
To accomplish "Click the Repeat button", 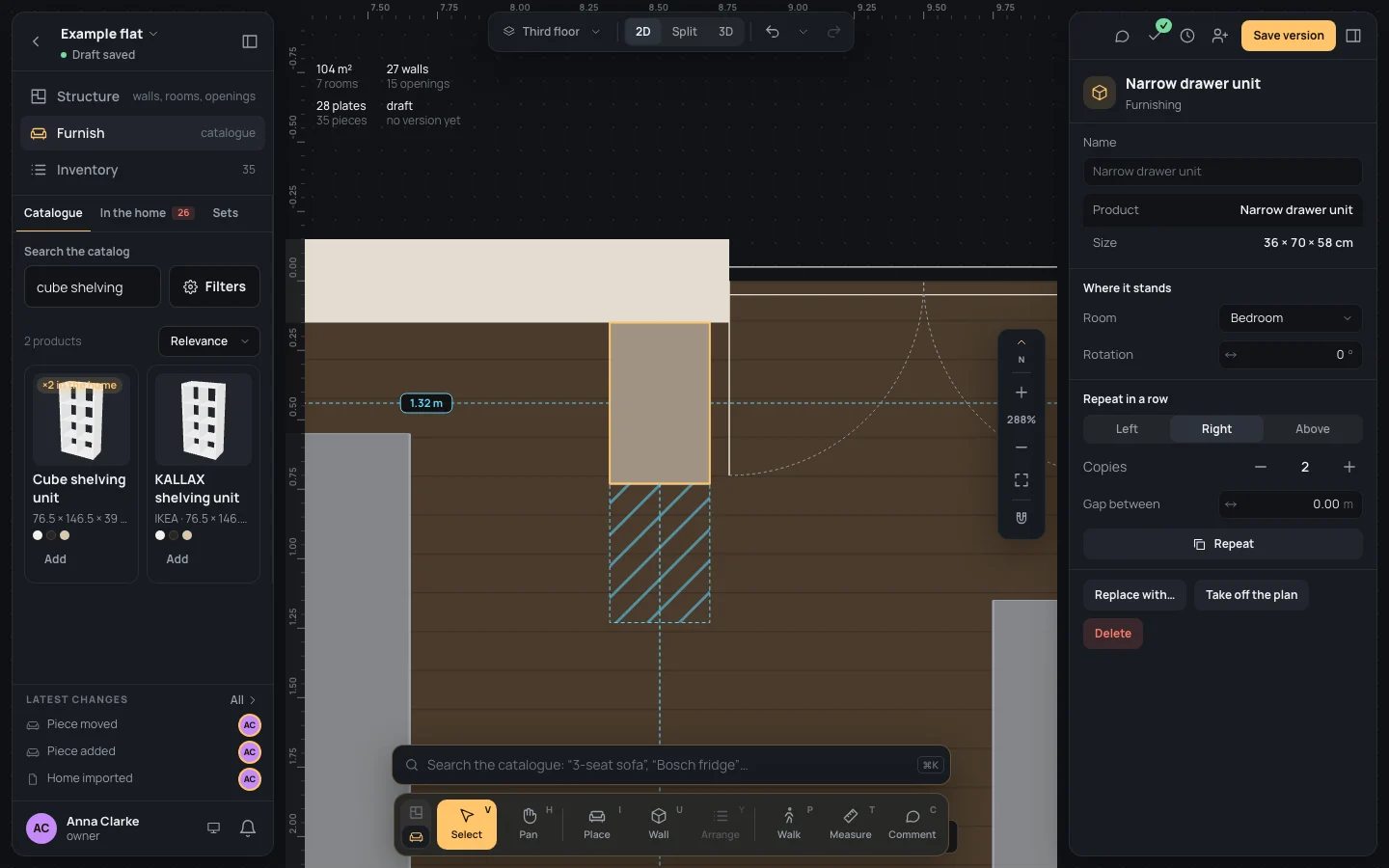I will tap(1223, 544).
